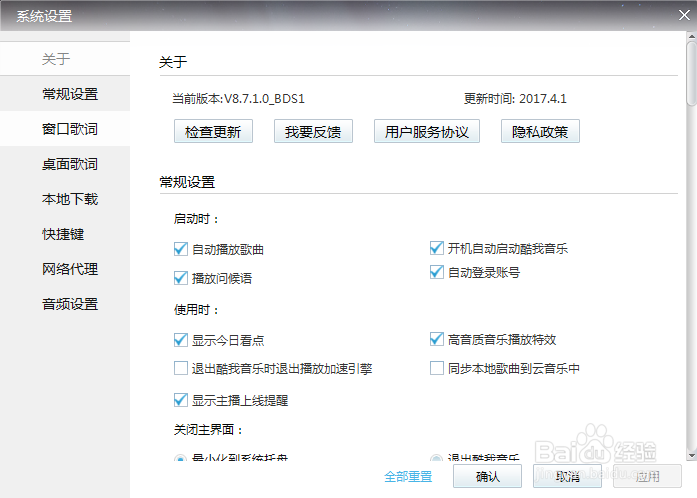Enable 退出酷我音乐时退出播放加速引擎

[x=180, y=368]
